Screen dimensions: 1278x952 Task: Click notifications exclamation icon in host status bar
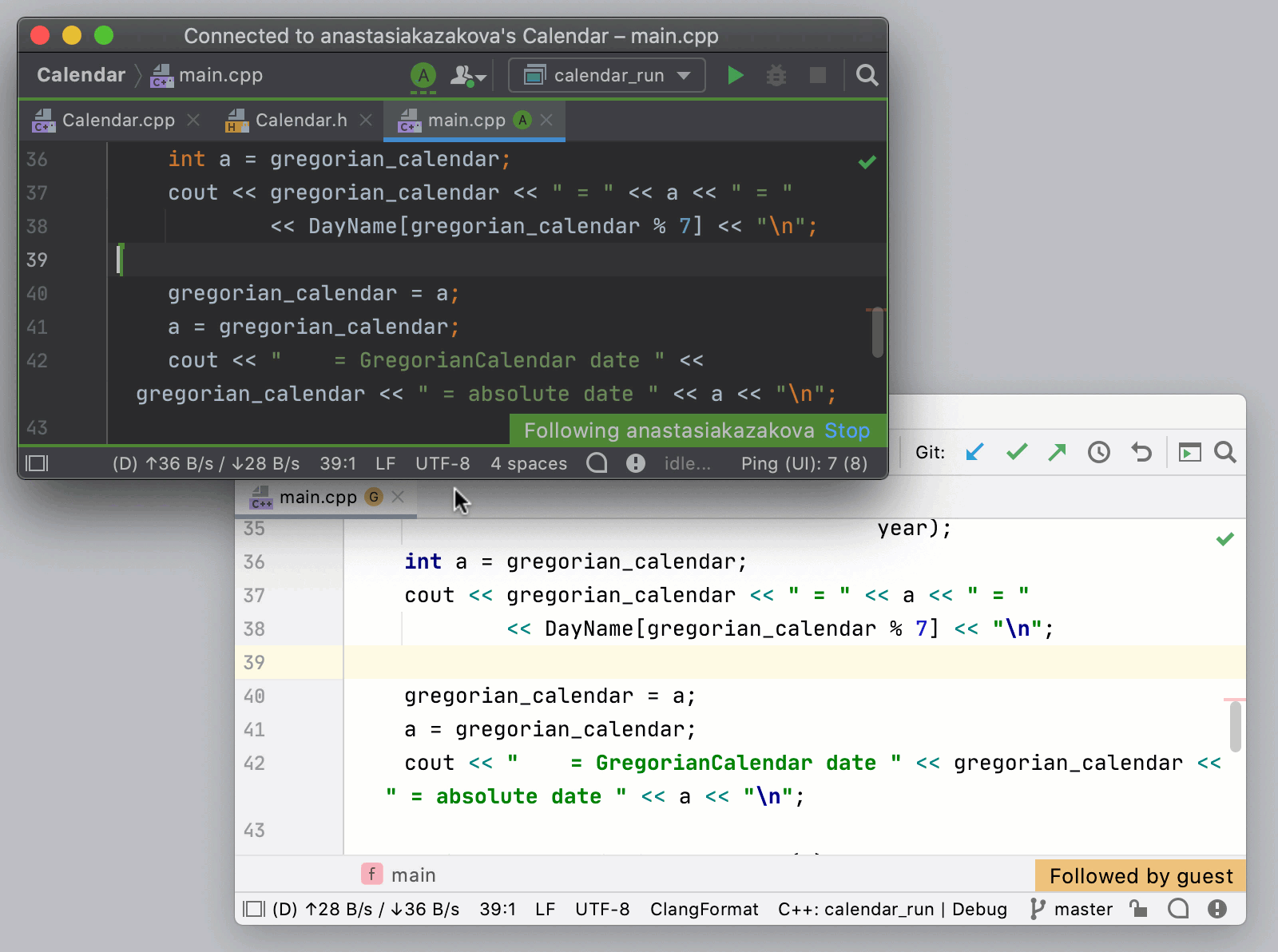point(1217,909)
